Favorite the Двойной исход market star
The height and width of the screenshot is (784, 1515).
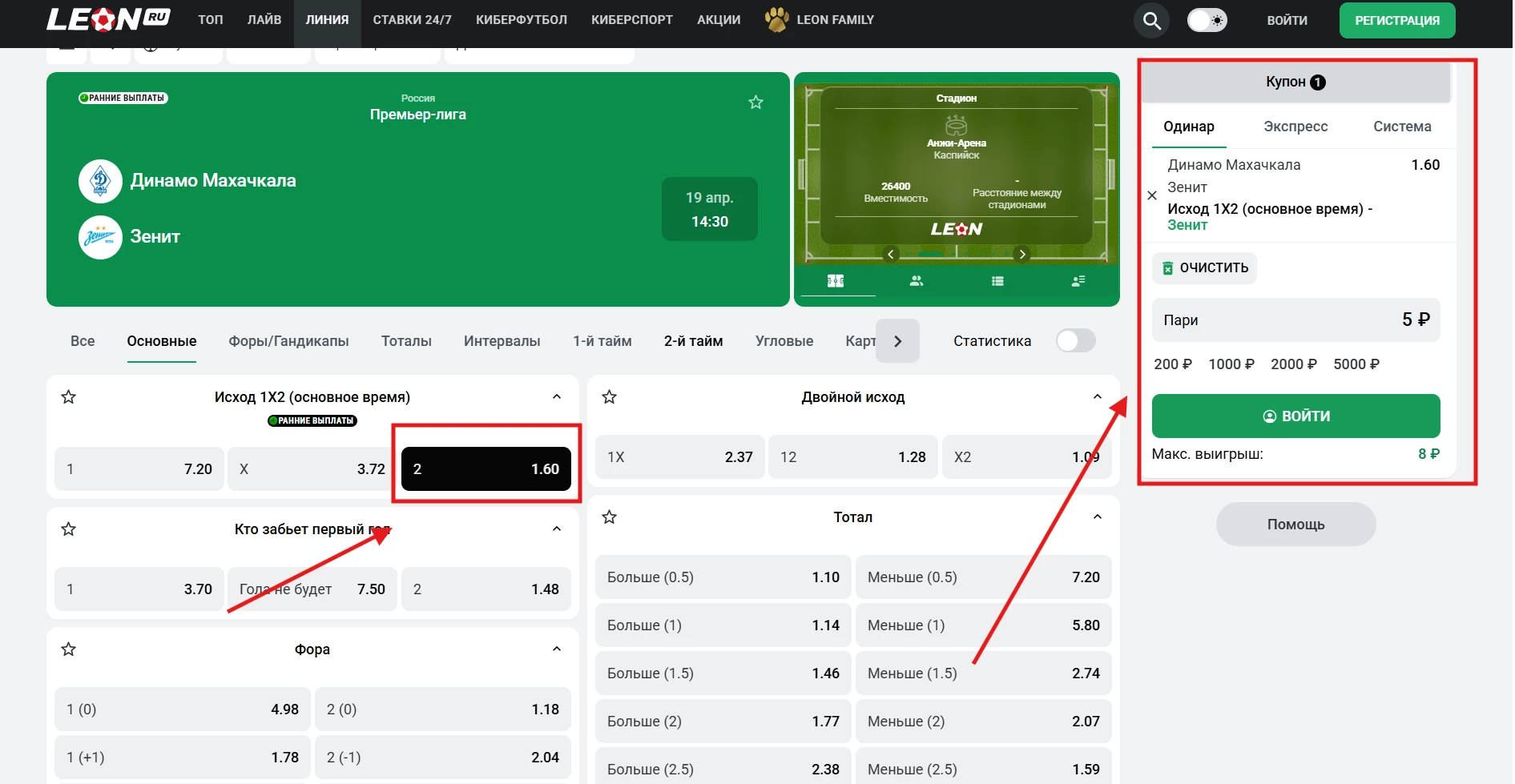[x=610, y=397]
